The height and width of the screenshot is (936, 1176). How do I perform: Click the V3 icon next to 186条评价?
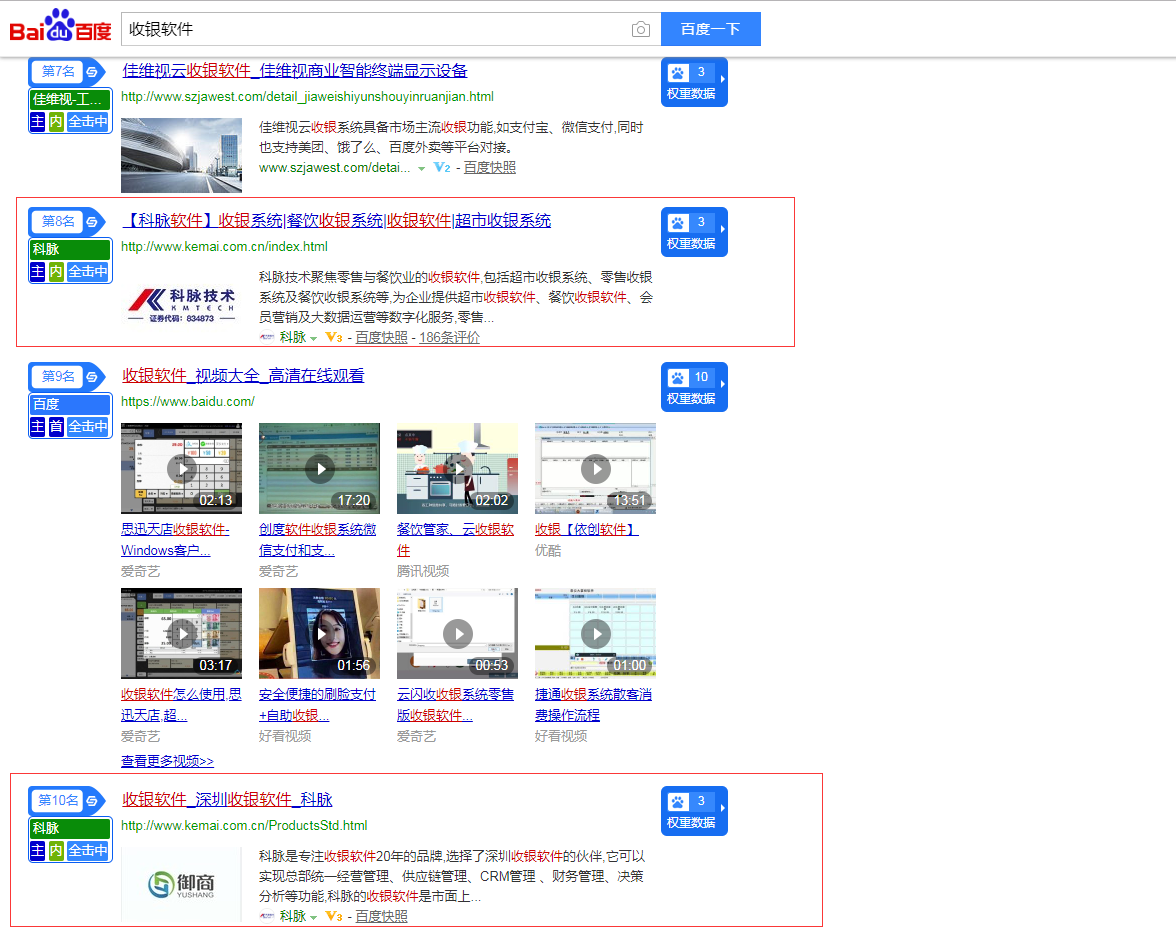(334, 338)
